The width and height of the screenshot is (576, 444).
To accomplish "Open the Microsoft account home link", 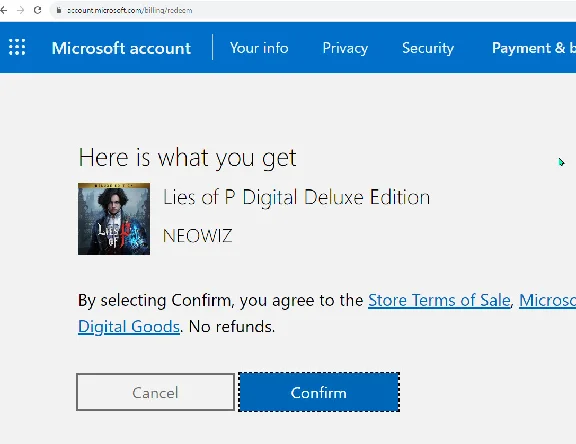I will pyautogui.click(x=121, y=48).
